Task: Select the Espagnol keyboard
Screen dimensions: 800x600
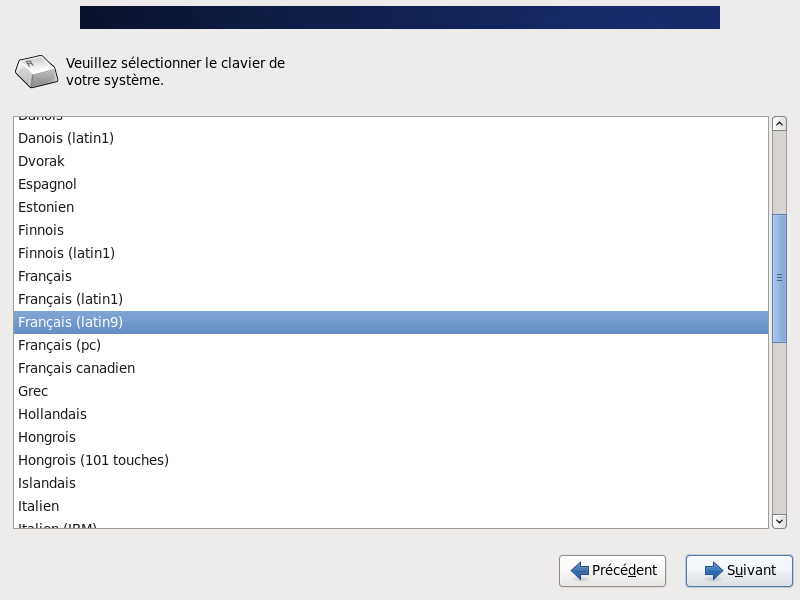Action: 47,184
